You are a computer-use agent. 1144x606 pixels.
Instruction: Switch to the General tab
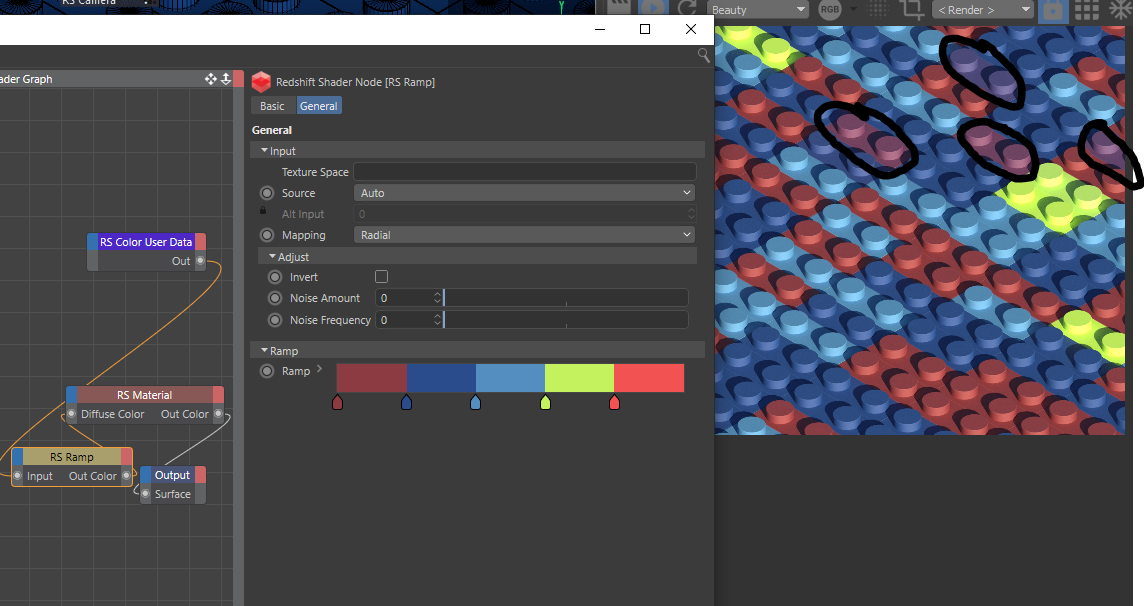319,106
